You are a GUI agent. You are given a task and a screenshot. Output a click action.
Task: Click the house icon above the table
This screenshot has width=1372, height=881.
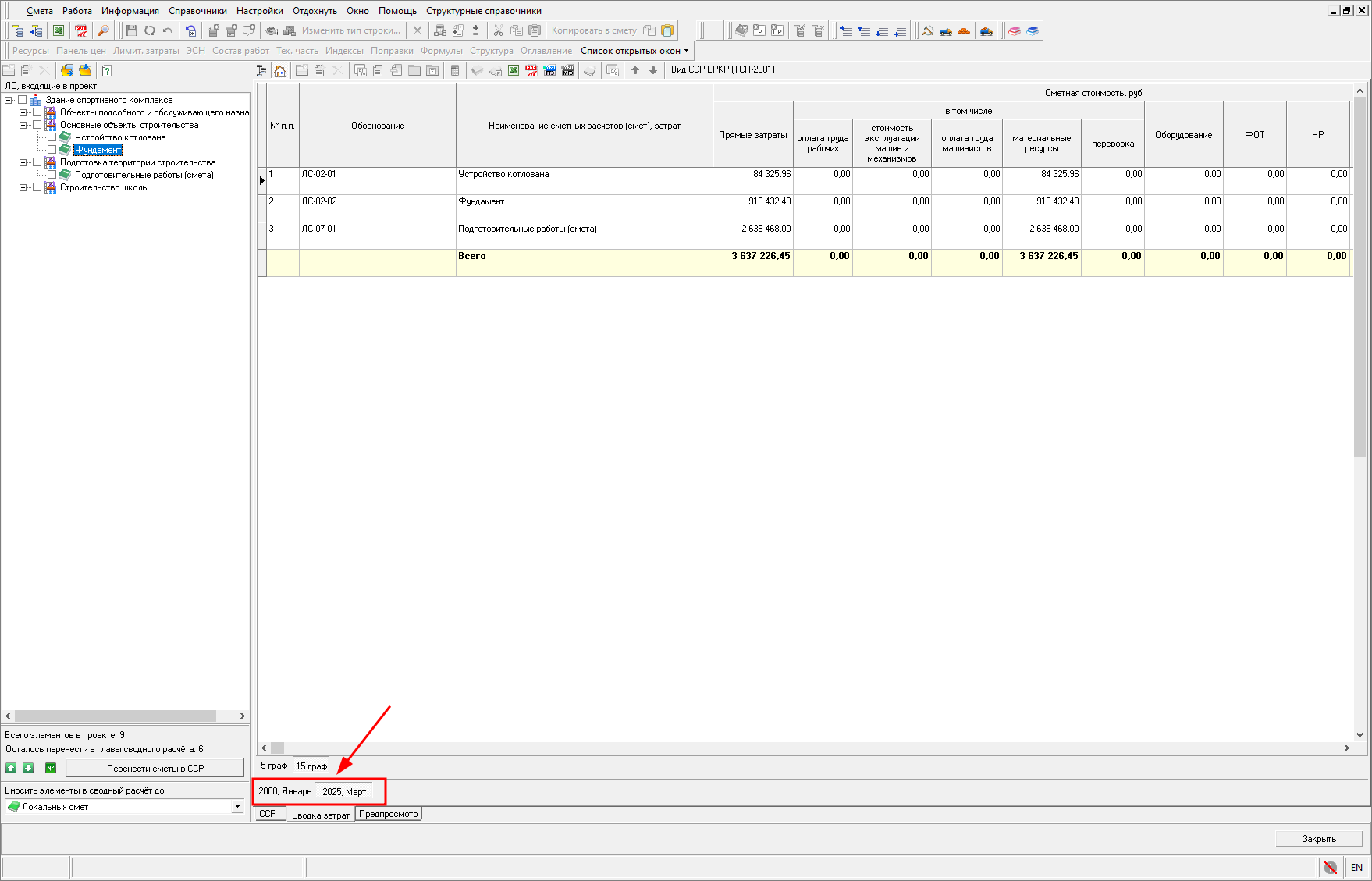(280, 70)
